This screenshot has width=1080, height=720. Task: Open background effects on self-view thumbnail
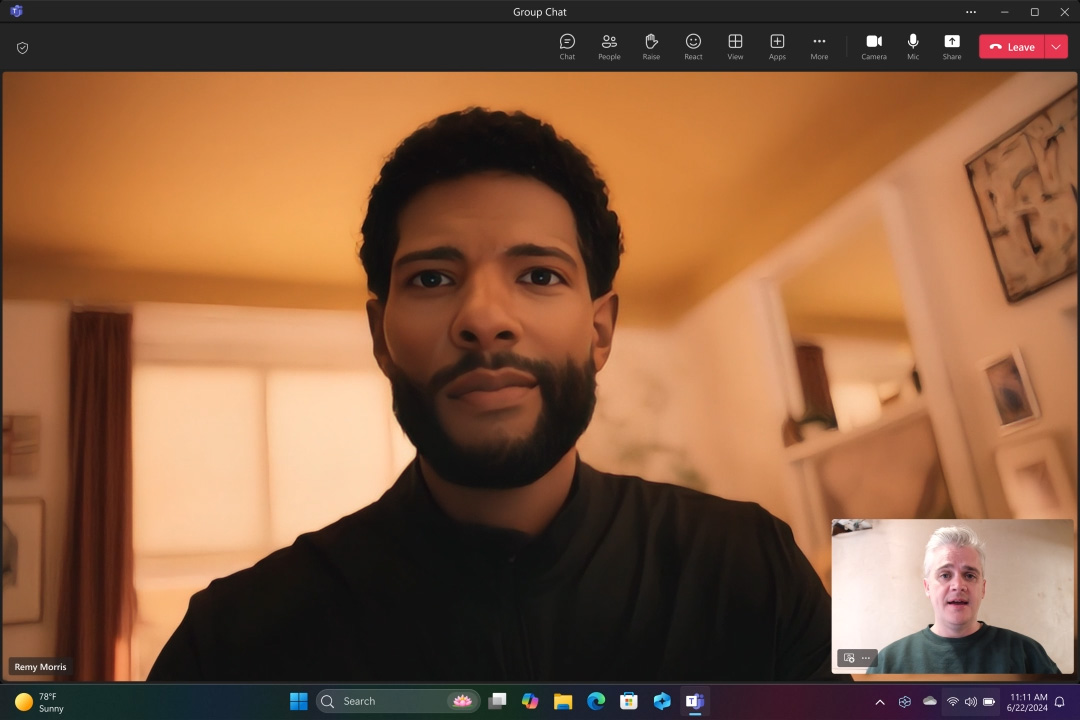(x=849, y=658)
